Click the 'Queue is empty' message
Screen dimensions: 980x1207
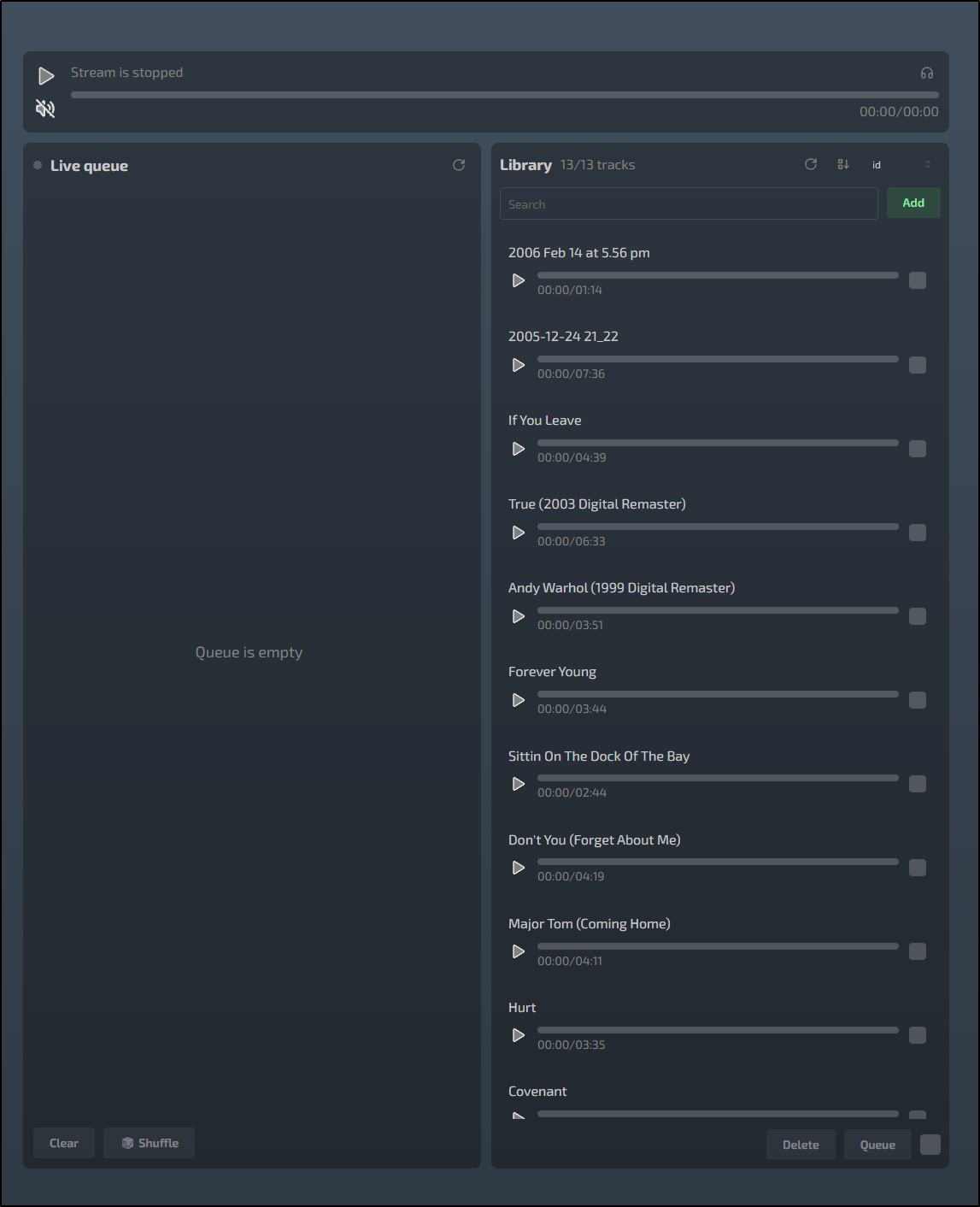(249, 652)
